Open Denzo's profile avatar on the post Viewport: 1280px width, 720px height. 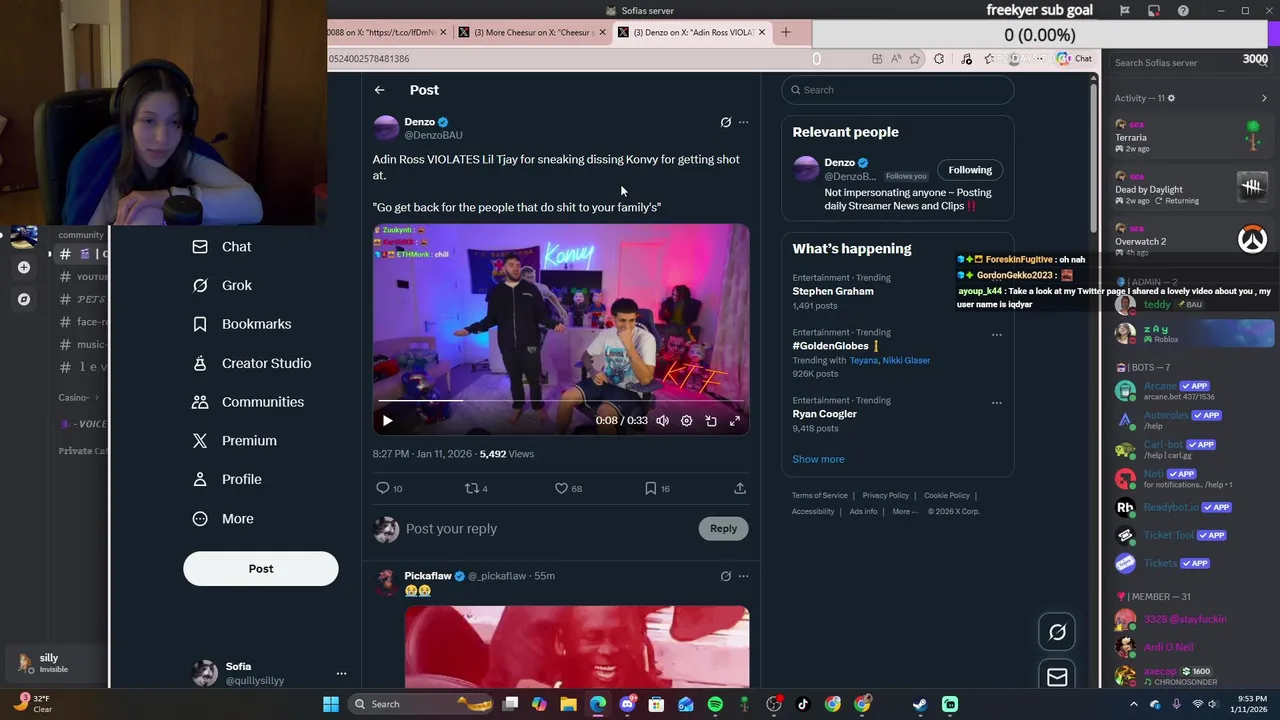tap(386, 128)
